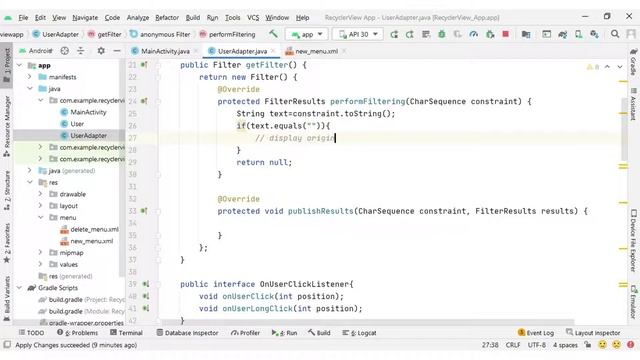
Task: Open the Event Log
Action: tap(536, 333)
